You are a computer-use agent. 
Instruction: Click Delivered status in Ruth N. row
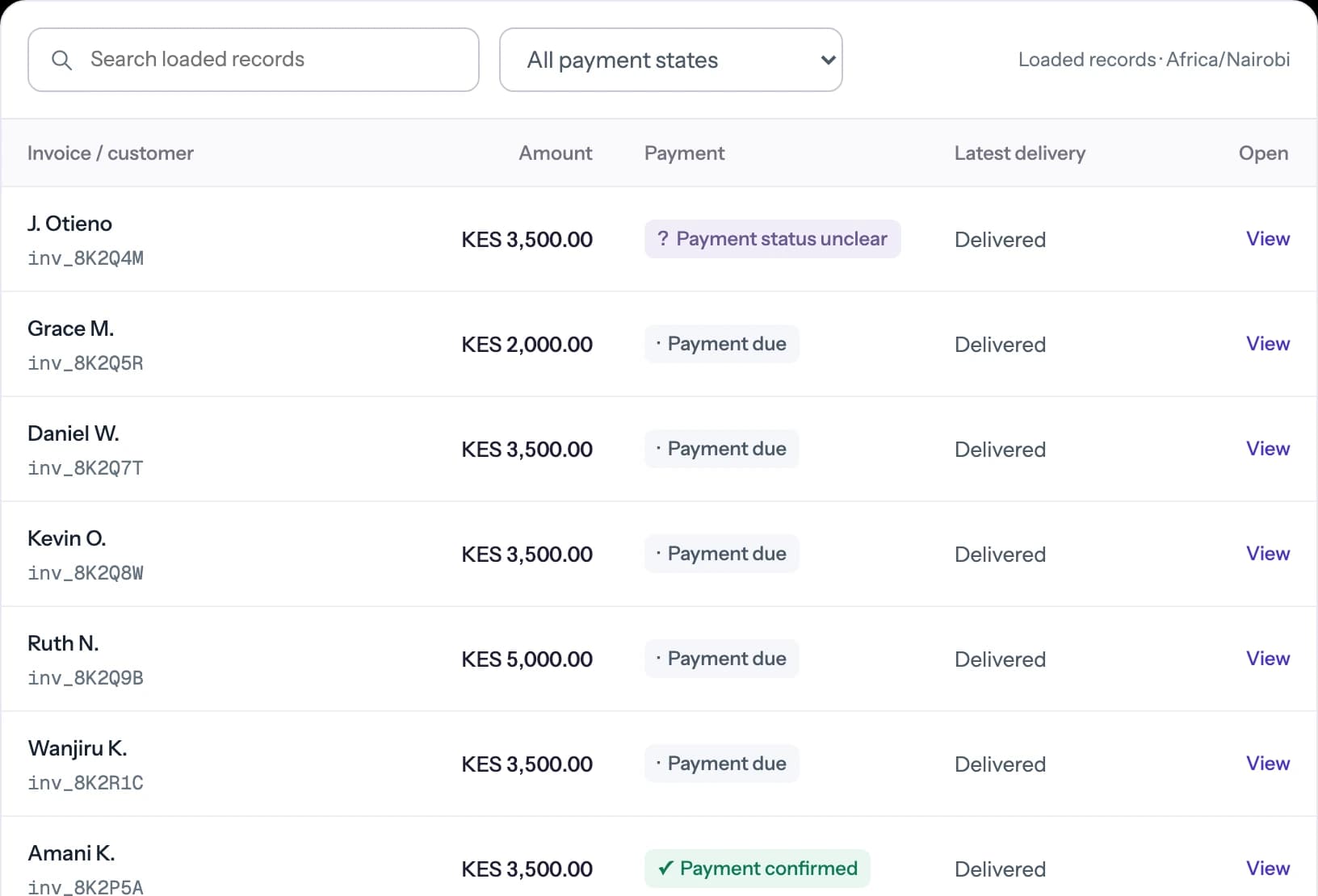pos(1000,659)
